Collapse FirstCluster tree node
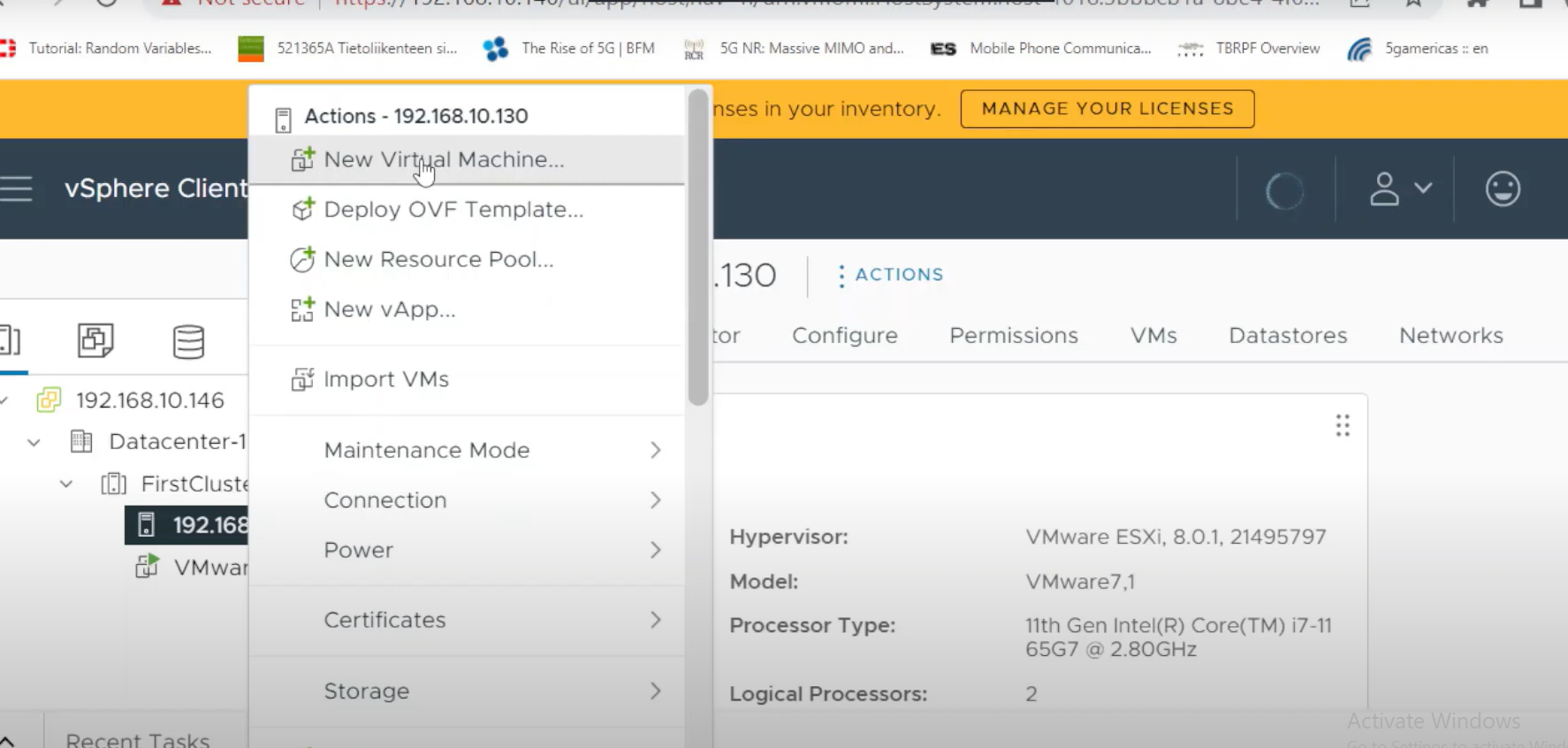Viewport: 1568px width, 748px height. (66, 485)
